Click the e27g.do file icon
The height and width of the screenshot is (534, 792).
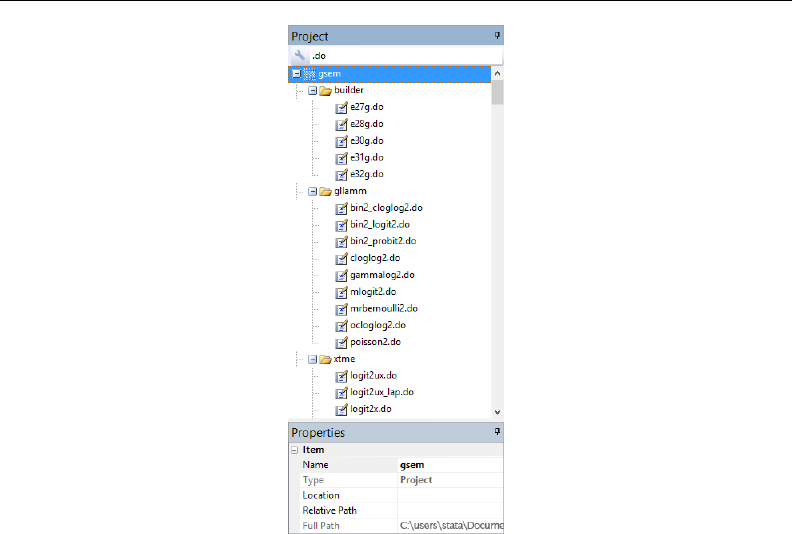341,108
